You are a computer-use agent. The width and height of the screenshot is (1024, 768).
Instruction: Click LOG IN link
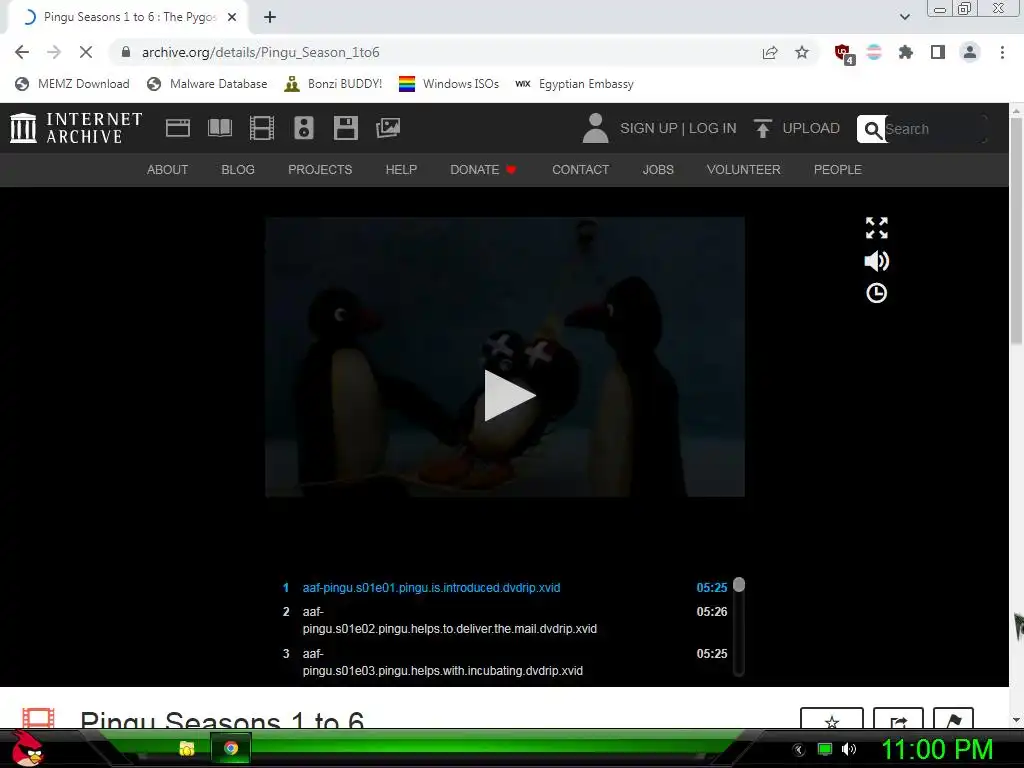(x=712, y=128)
